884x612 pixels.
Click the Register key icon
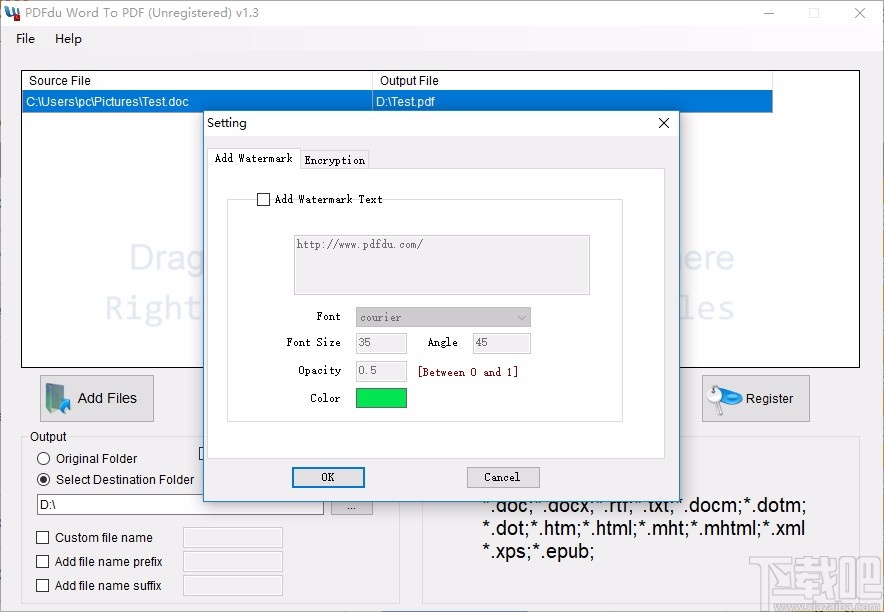point(723,397)
